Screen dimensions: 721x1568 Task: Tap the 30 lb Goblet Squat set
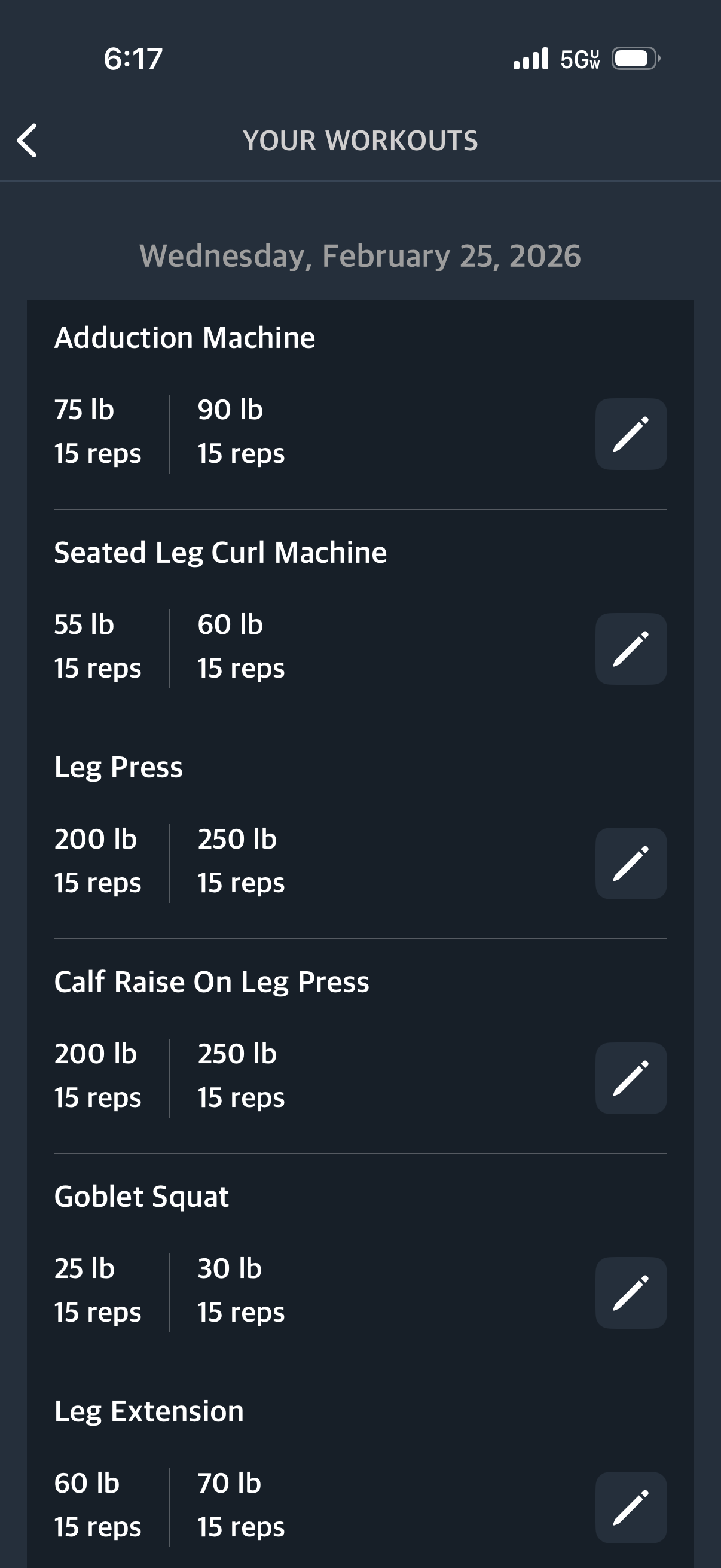(x=241, y=1291)
